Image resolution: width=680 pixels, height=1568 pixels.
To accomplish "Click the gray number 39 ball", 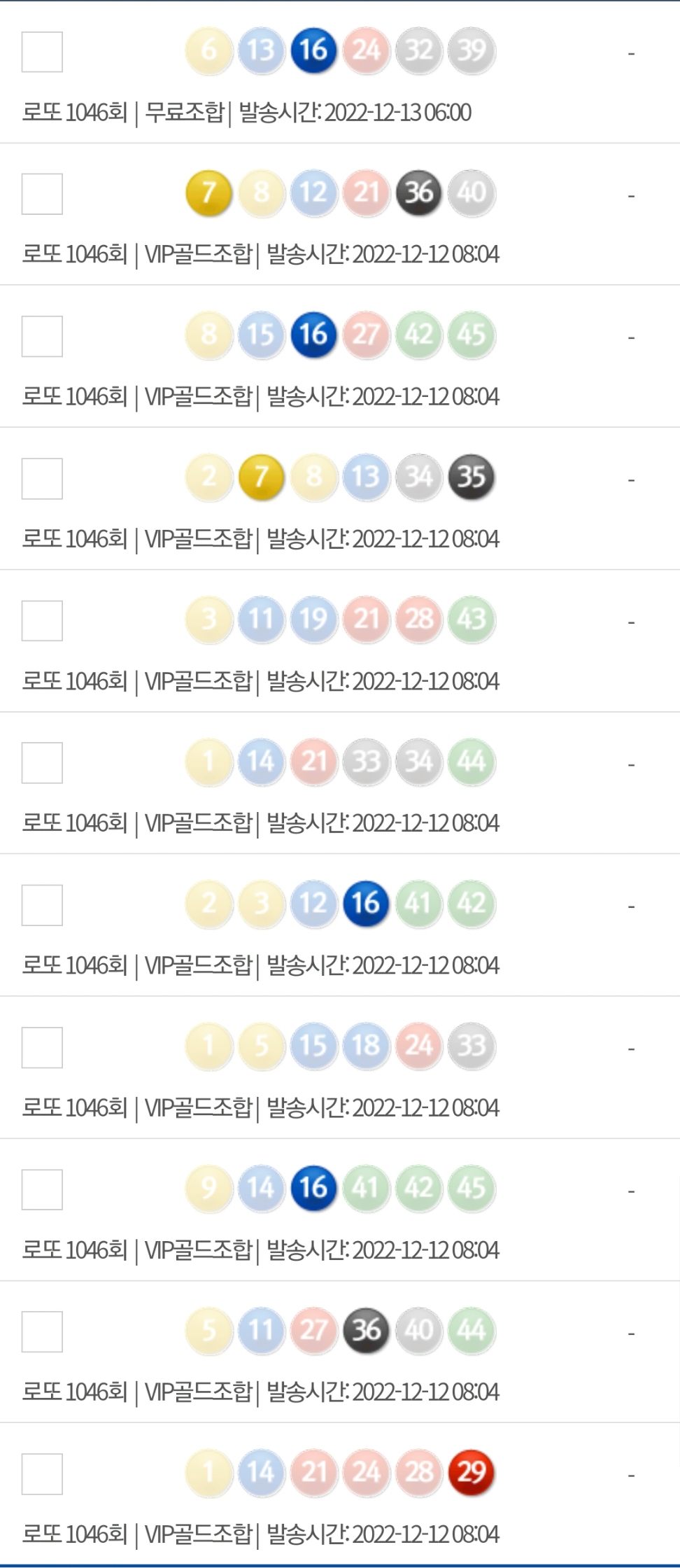I will (472, 50).
